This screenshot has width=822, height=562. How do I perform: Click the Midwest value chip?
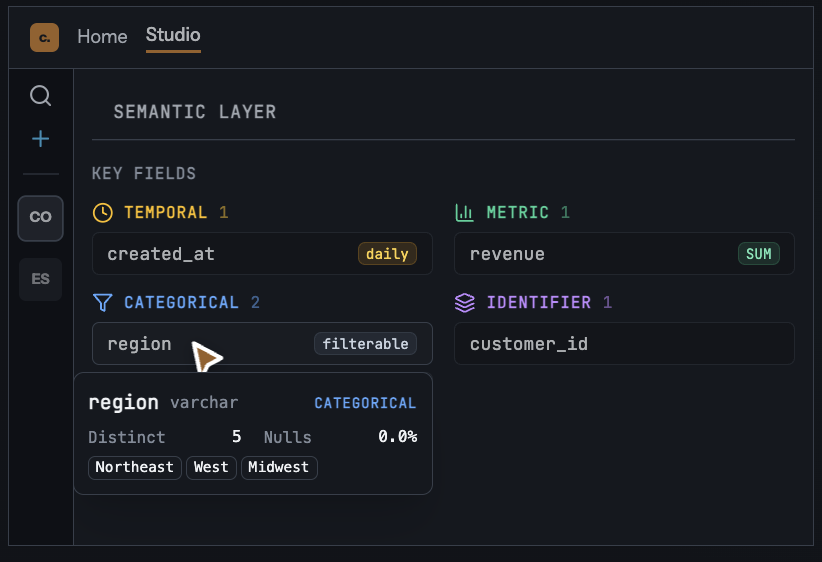[x=279, y=467]
